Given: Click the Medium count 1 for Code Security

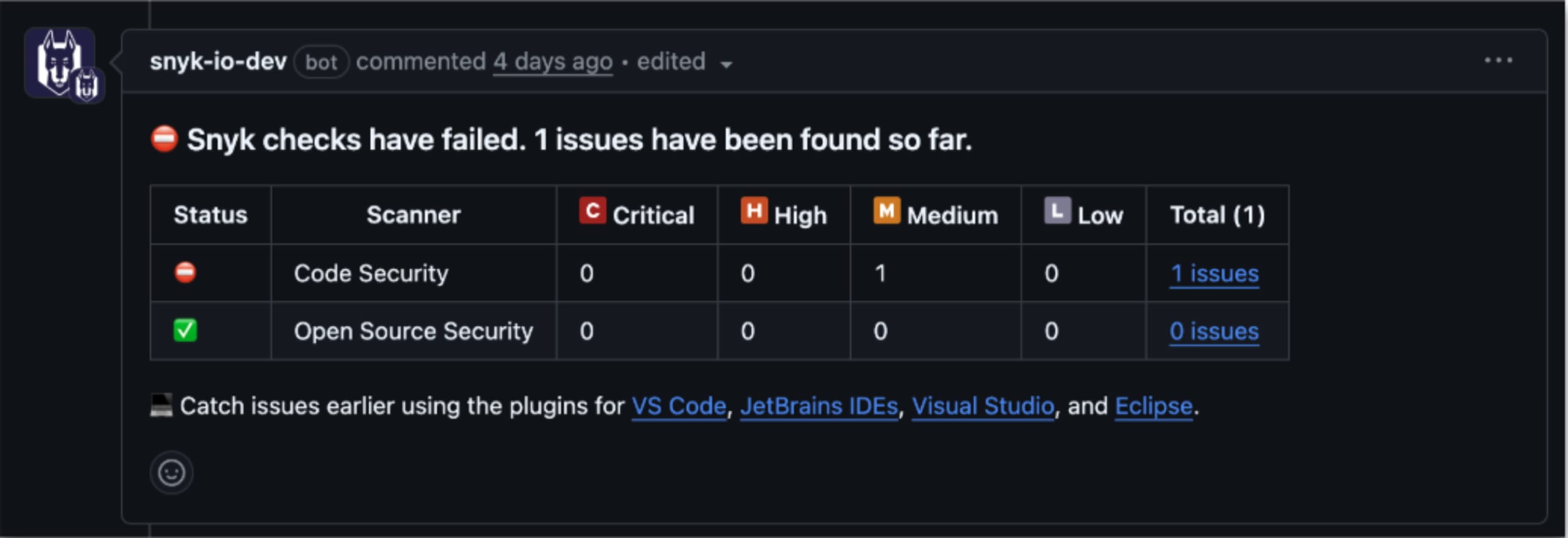Looking at the screenshot, I should 880,273.
